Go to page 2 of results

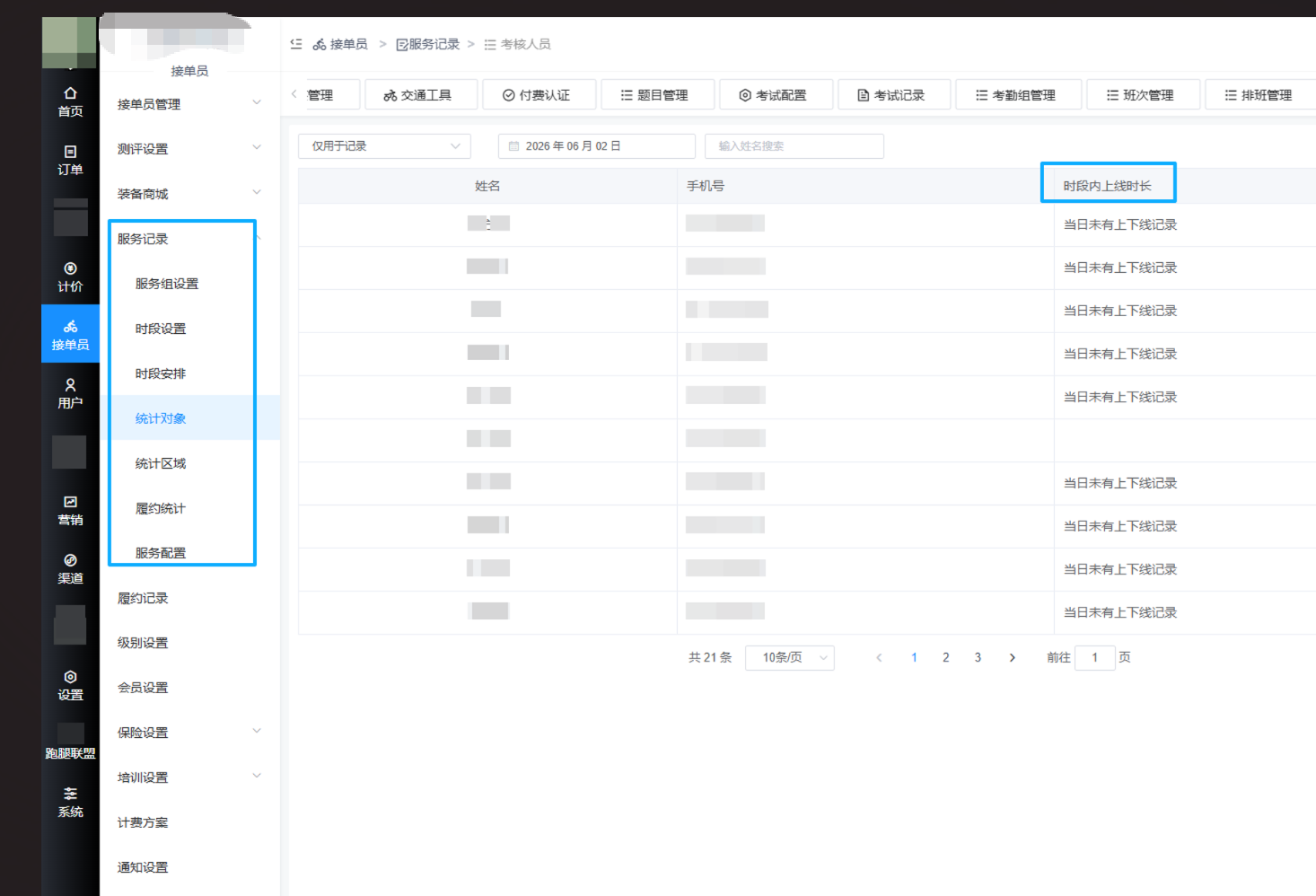tap(946, 658)
